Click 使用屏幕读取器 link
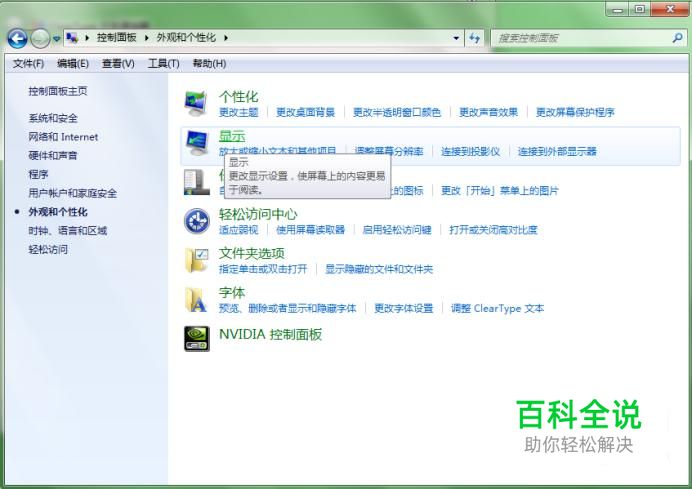 [310, 229]
